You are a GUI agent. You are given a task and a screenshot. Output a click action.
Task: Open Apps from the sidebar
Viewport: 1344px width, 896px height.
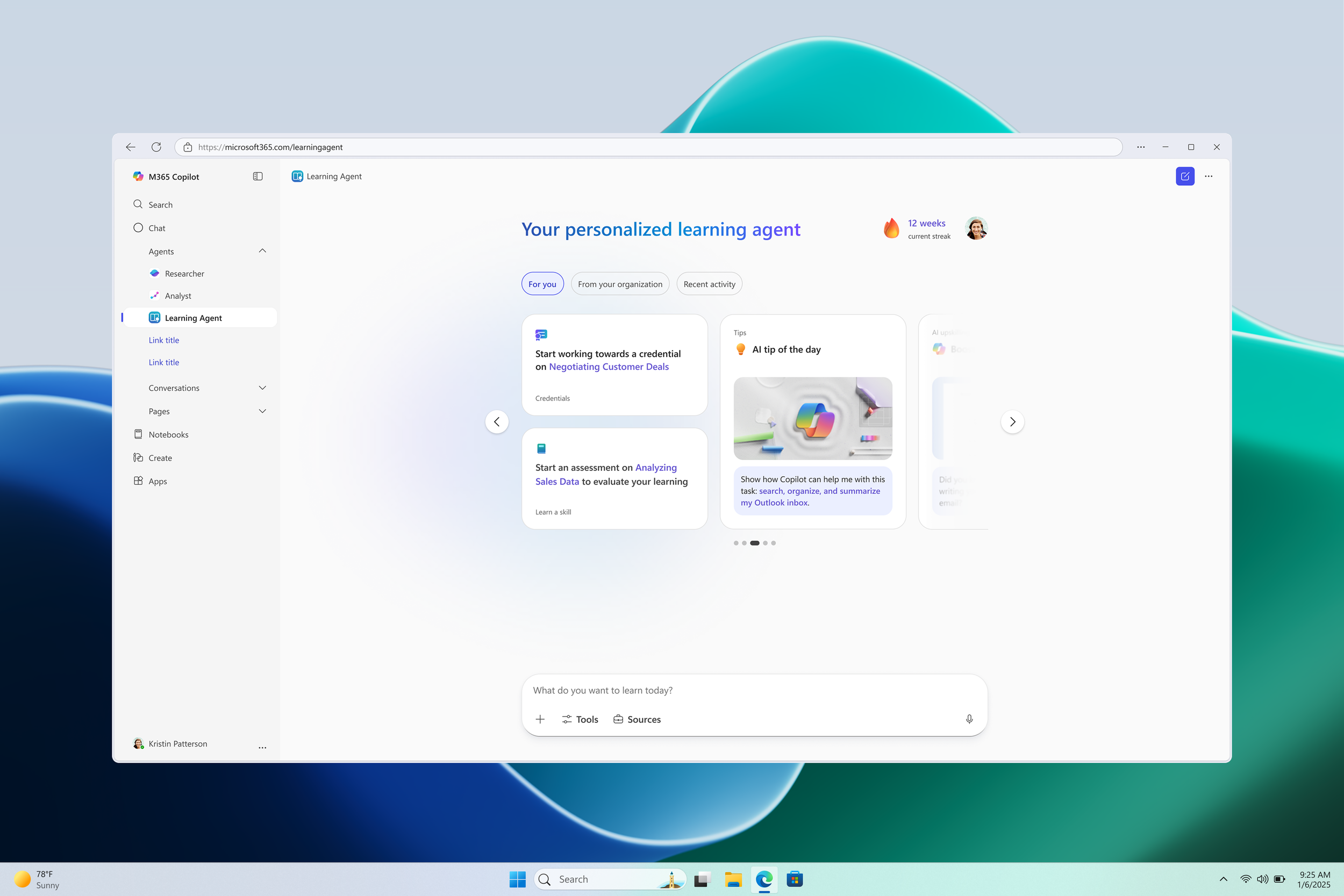158,481
